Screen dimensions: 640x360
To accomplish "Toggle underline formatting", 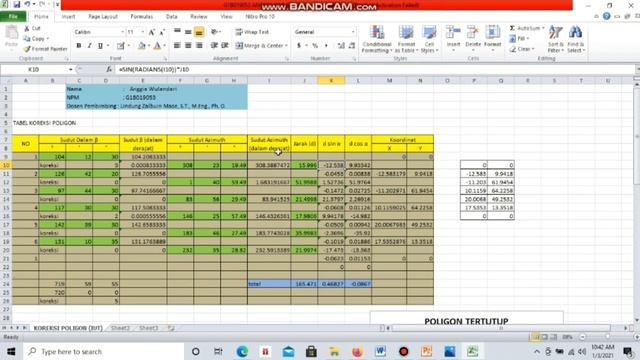I will [100, 46].
